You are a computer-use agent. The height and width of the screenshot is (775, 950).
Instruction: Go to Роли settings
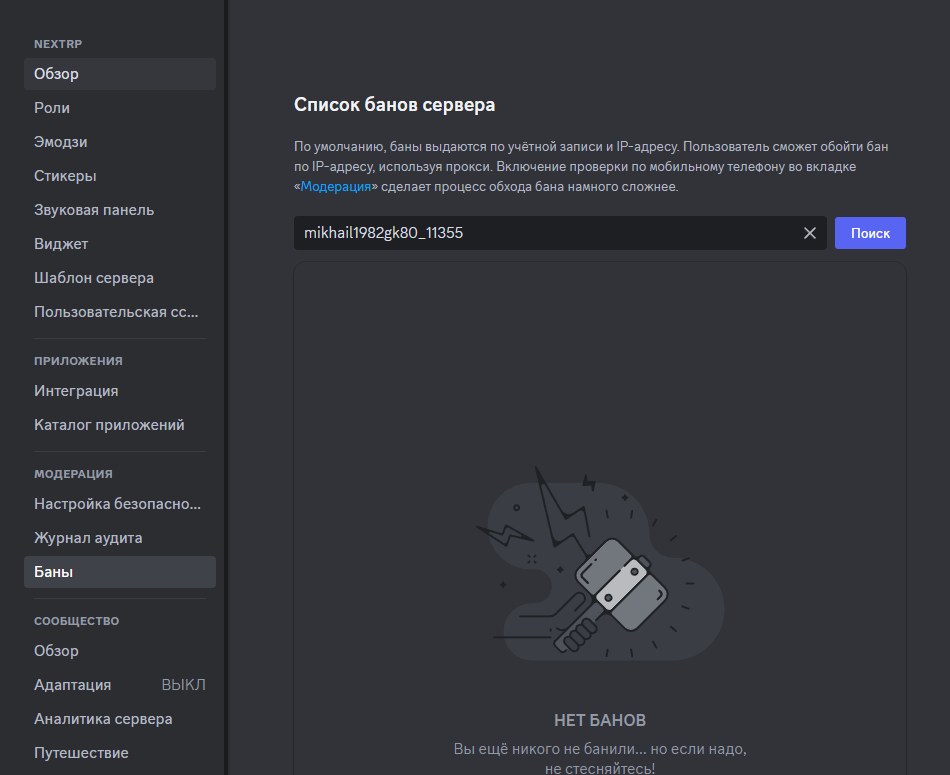120,108
